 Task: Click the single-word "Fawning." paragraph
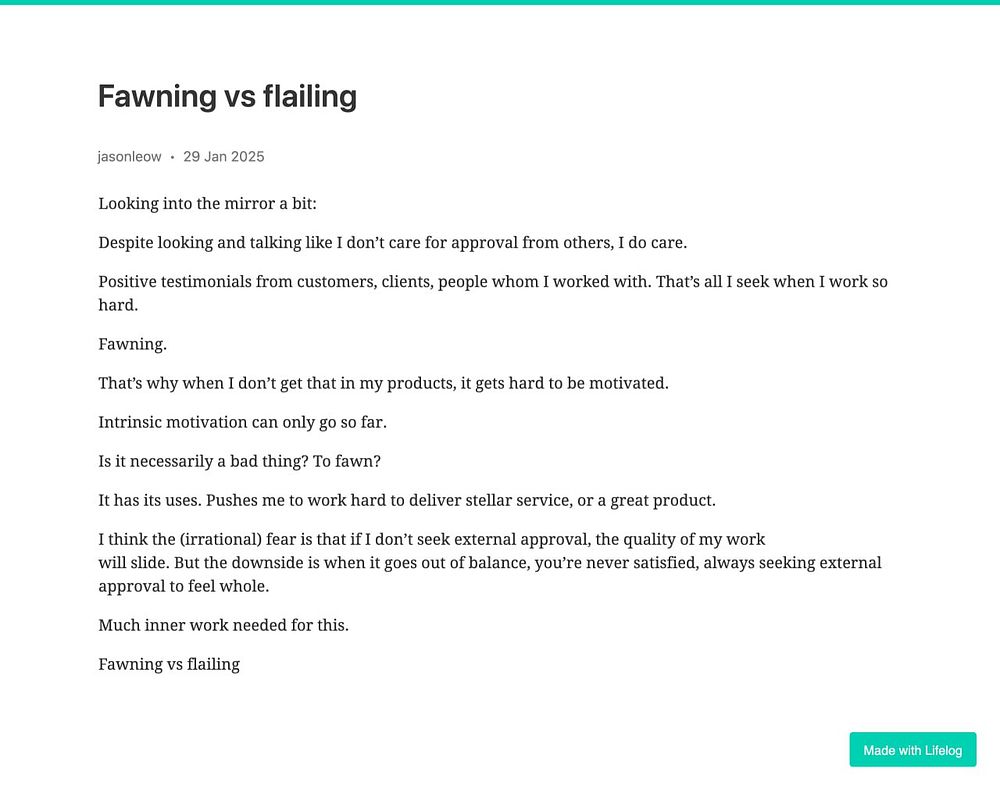[132, 345]
